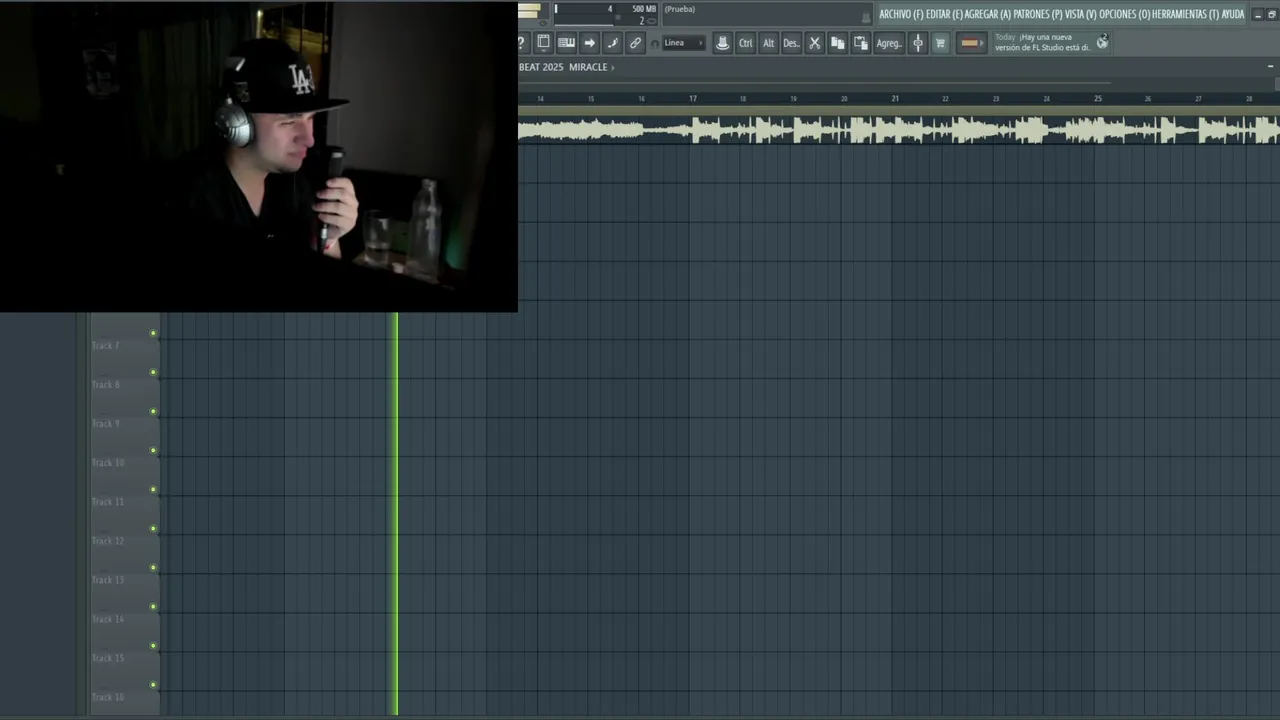Open the ARCHIVO (F) menu
Viewport: 1280px width, 720px height.
pos(901,14)
